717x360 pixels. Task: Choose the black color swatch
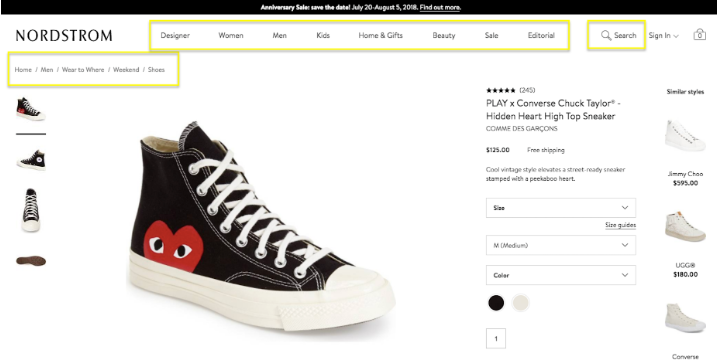pyautogui.click(x=496, y=303)
